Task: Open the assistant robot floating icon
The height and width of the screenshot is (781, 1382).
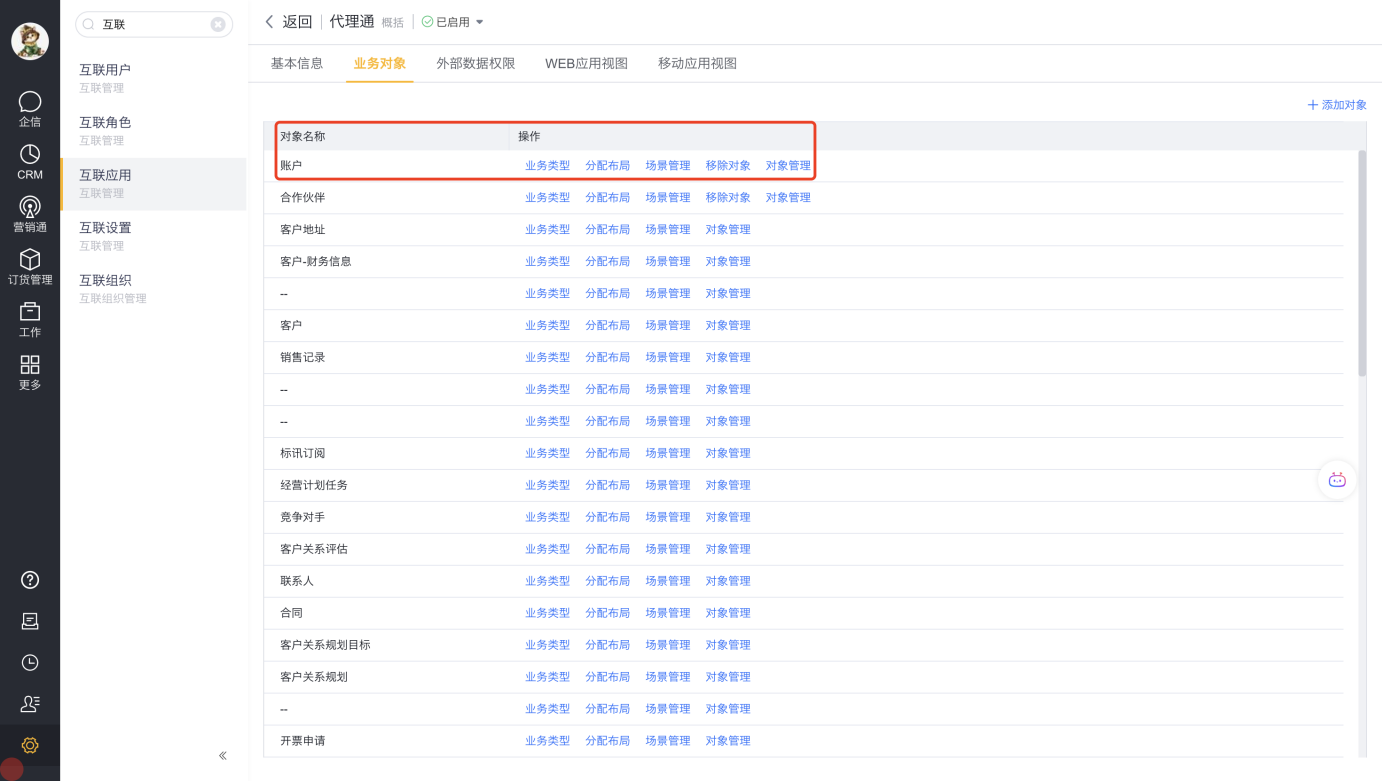Action: coord(1337,480)
